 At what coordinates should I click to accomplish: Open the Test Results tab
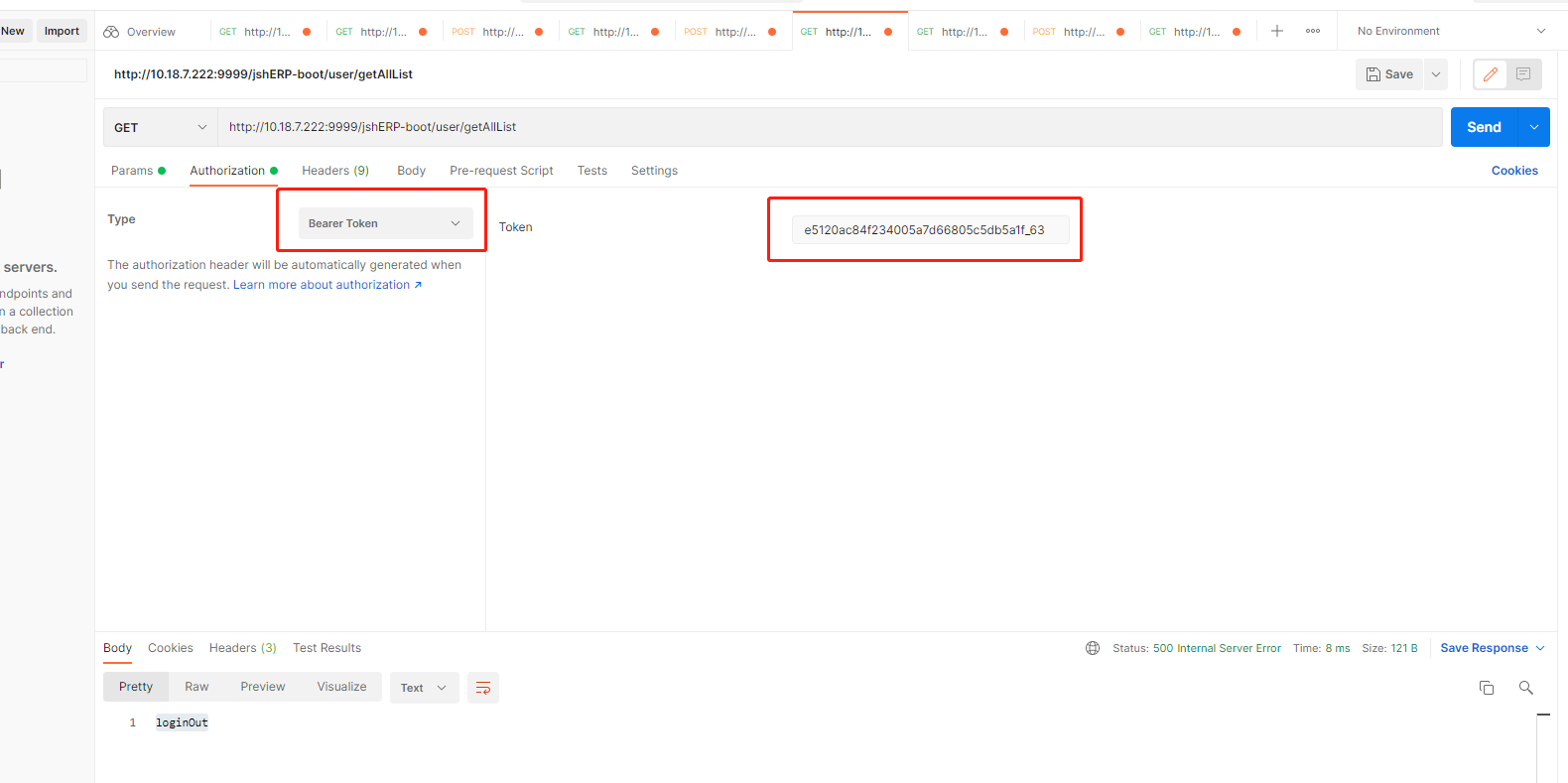327,648
